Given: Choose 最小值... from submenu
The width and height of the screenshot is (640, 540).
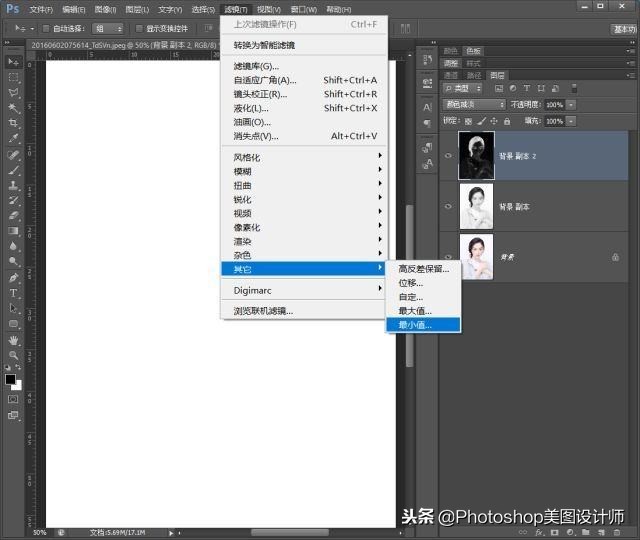Looking at the screenshot, I should [x=423, y=325].
